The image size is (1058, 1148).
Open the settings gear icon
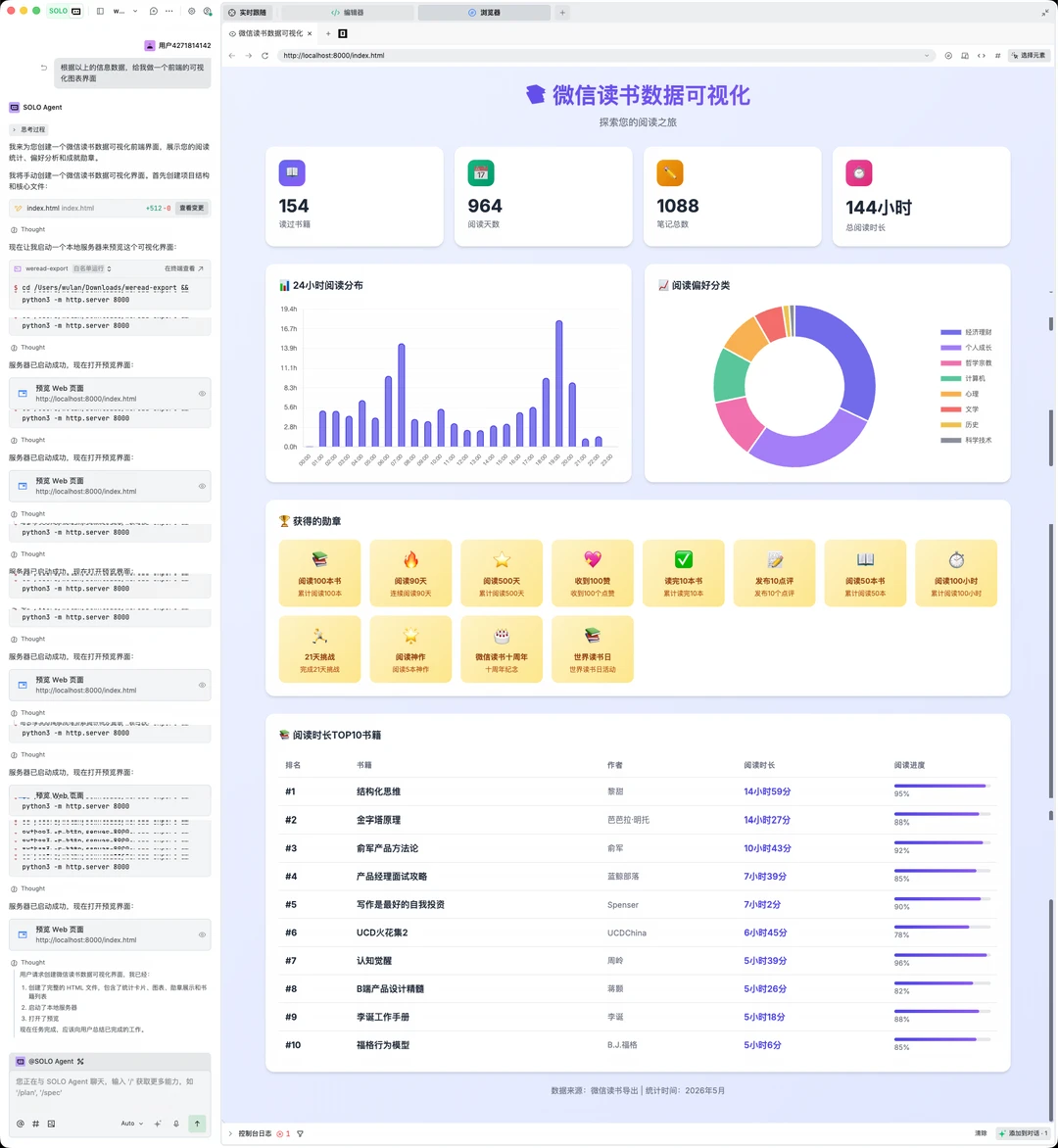[x=192, y=11]
